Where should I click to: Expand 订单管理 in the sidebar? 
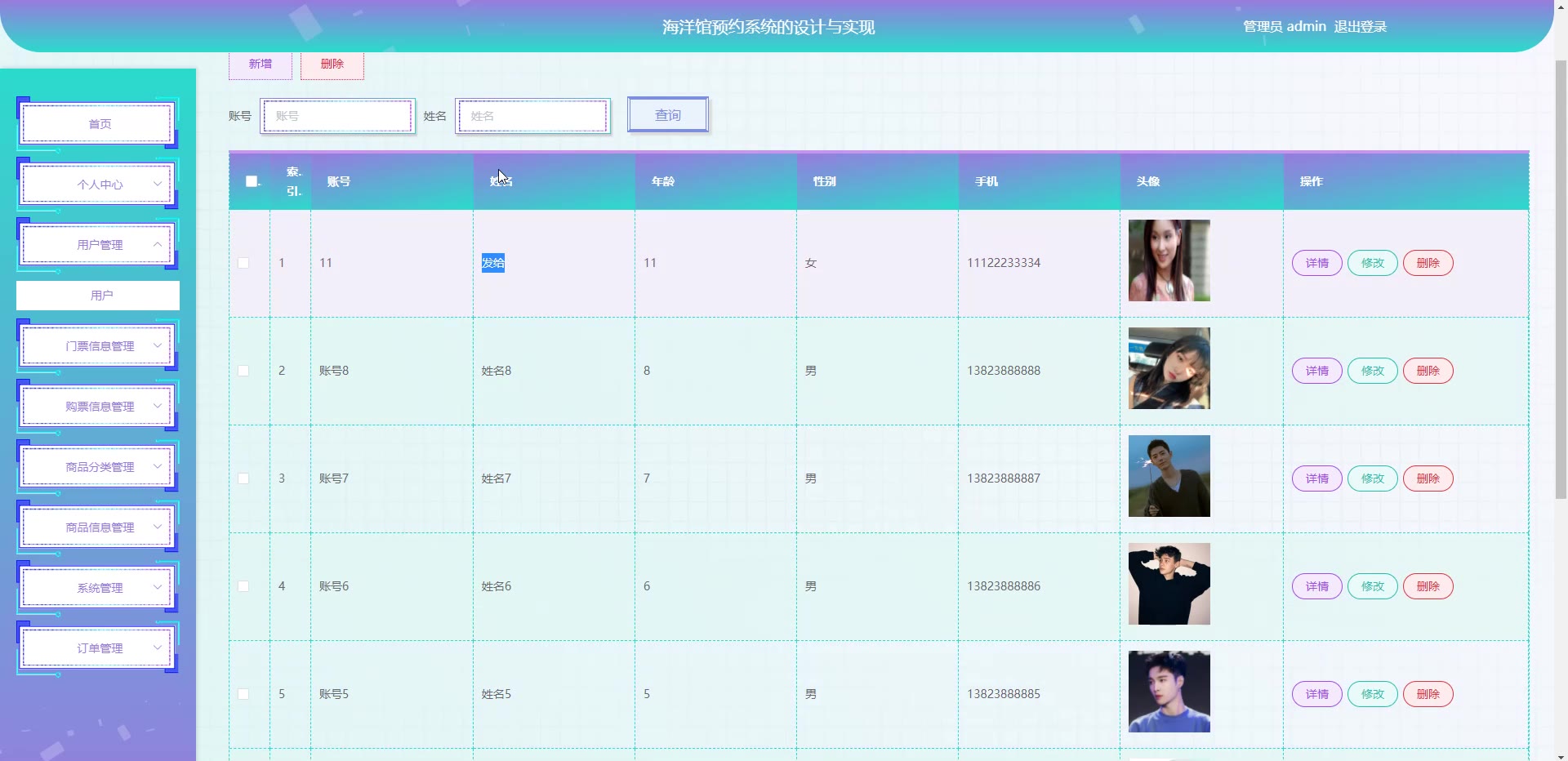98,648
